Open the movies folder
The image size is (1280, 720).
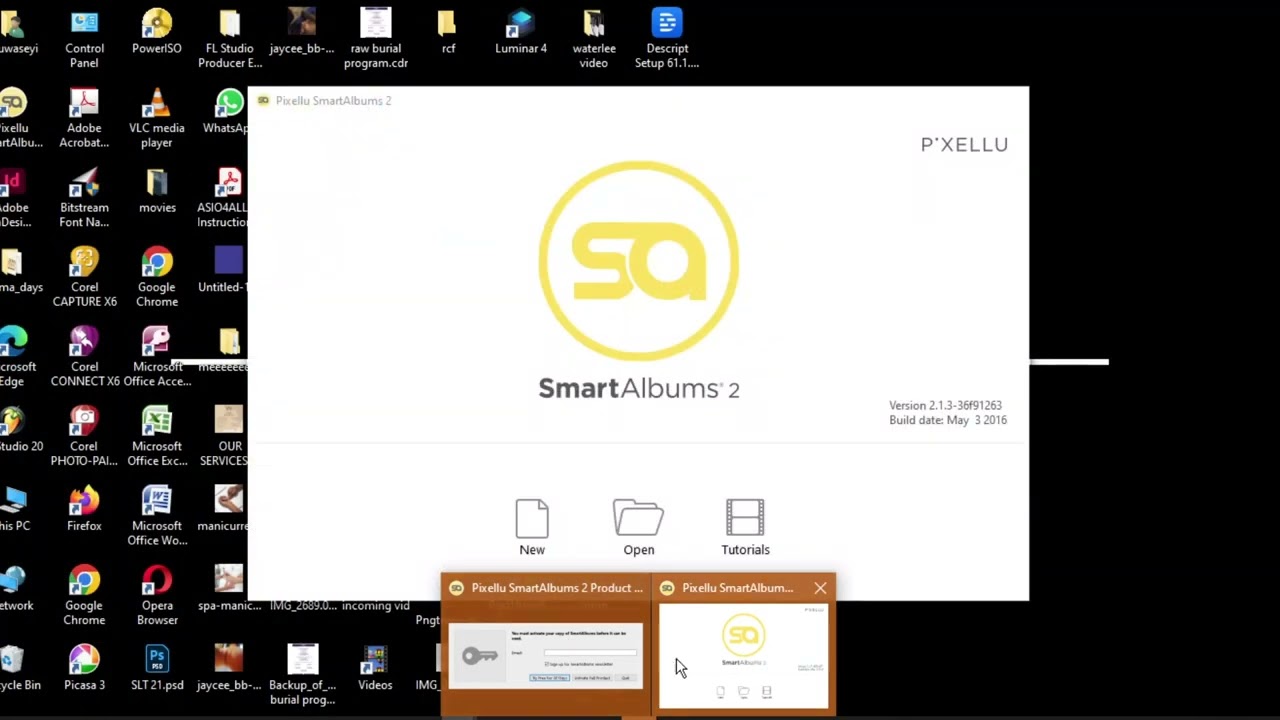tap(157, 191)
